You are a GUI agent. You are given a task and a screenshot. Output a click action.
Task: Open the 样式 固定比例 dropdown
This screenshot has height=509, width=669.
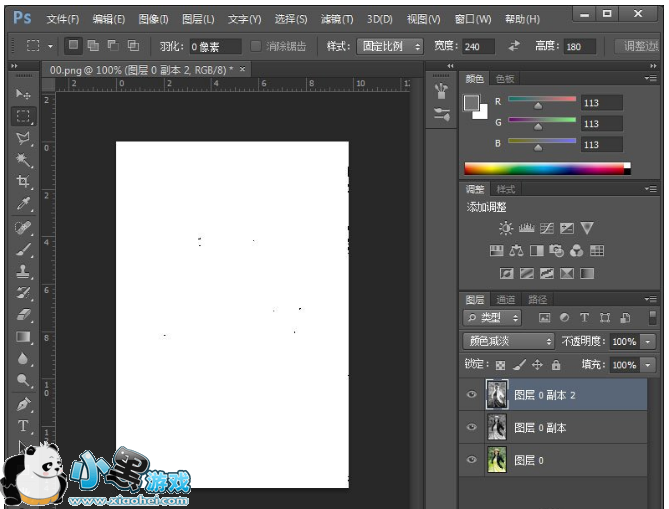[389, 46]
